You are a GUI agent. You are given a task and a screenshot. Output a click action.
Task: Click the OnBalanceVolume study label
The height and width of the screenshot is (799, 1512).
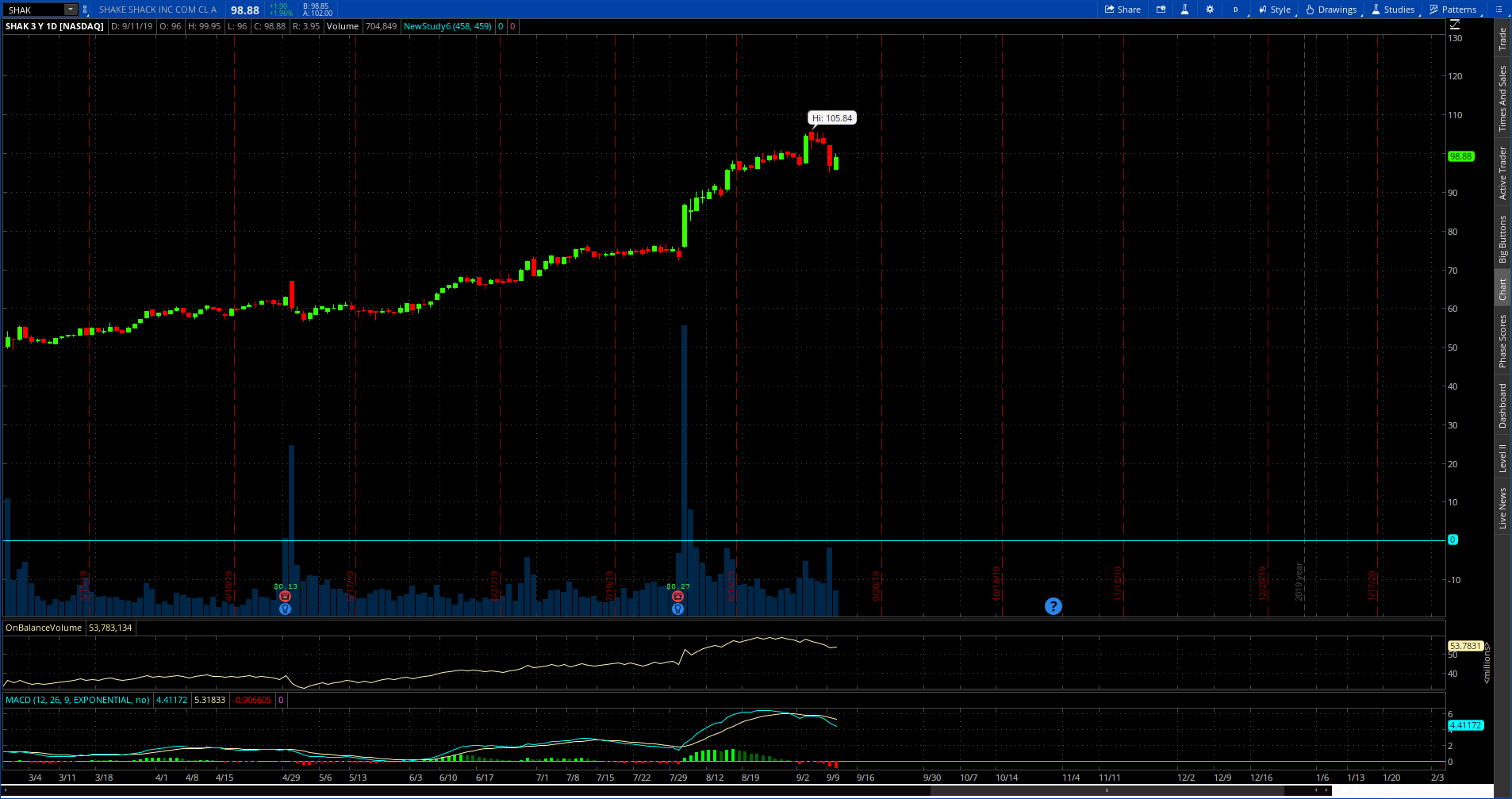coord(44,628)
